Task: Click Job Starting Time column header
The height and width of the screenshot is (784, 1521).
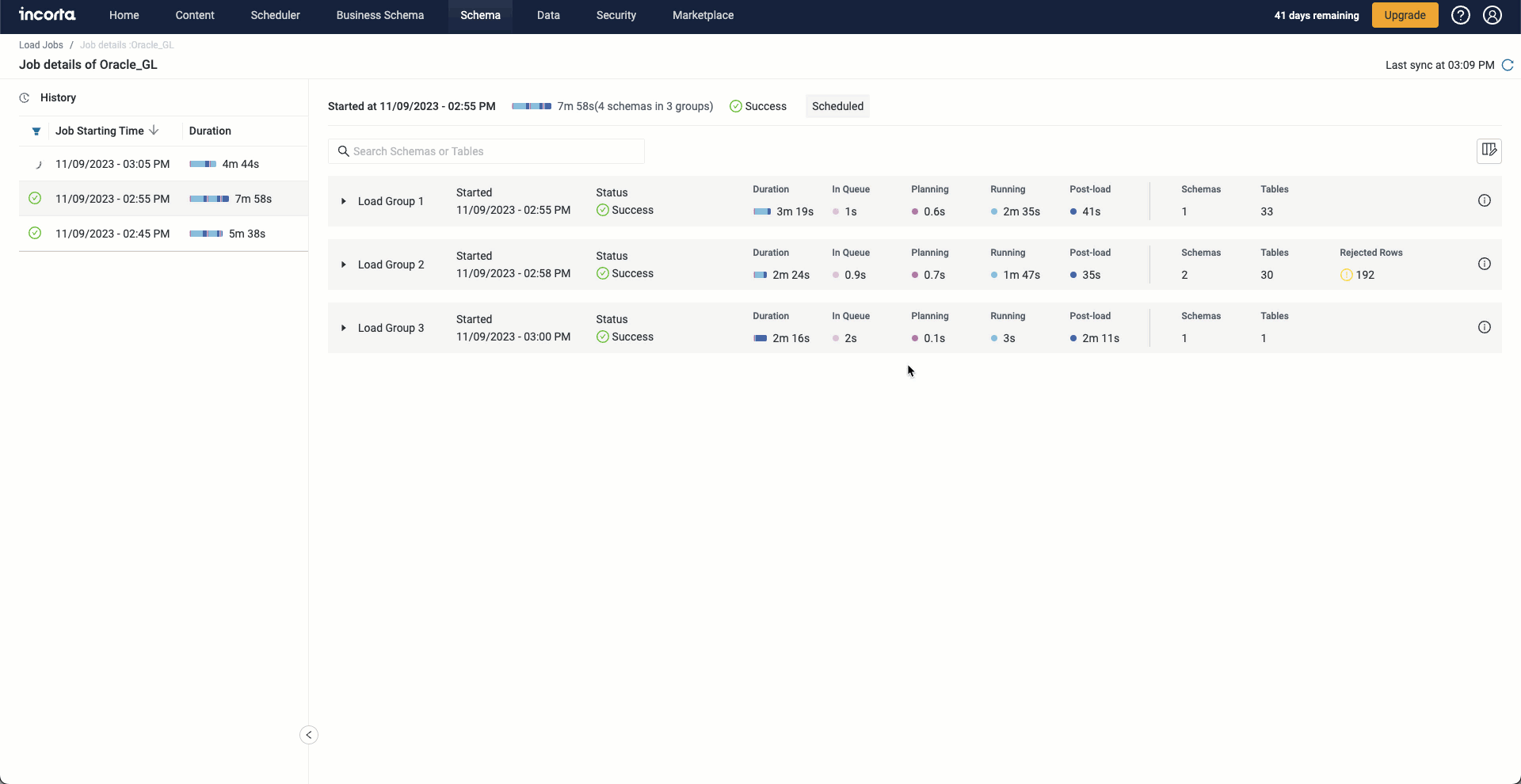Action: [100, 131]
